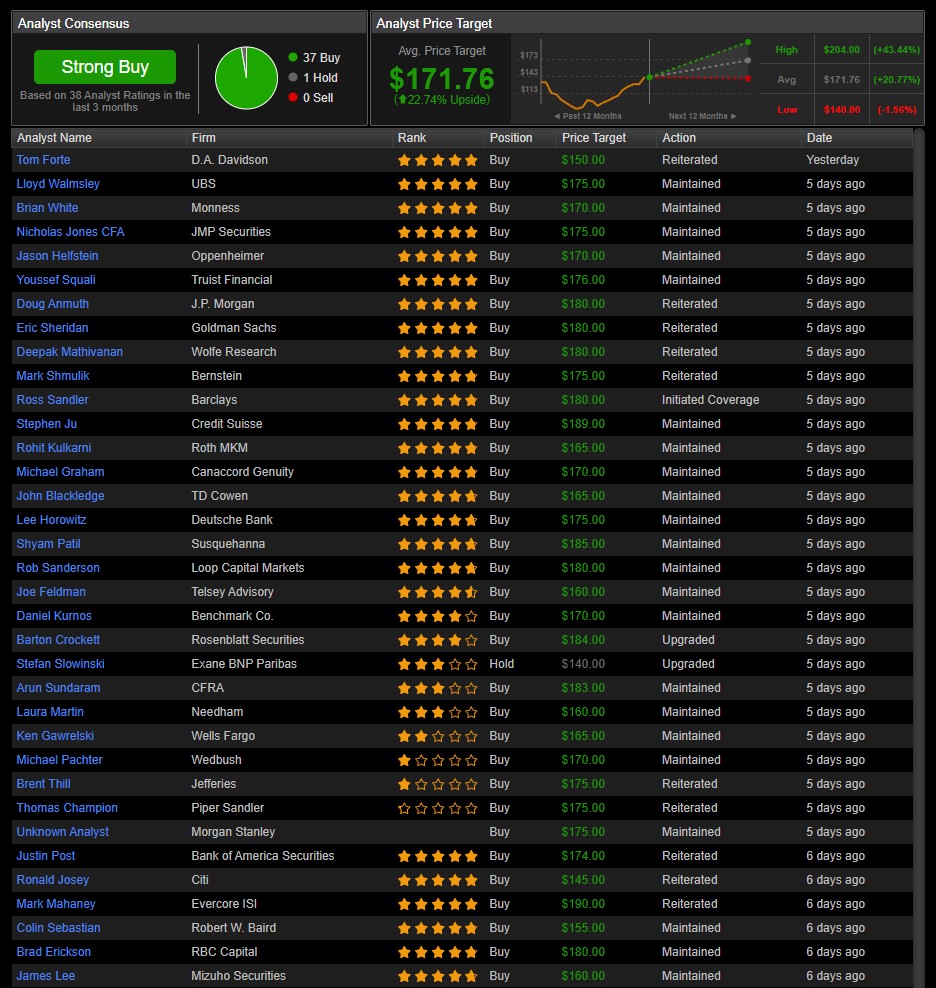Open Stephen Ju analyst link

pyautogui.click(x=47, y=423)
